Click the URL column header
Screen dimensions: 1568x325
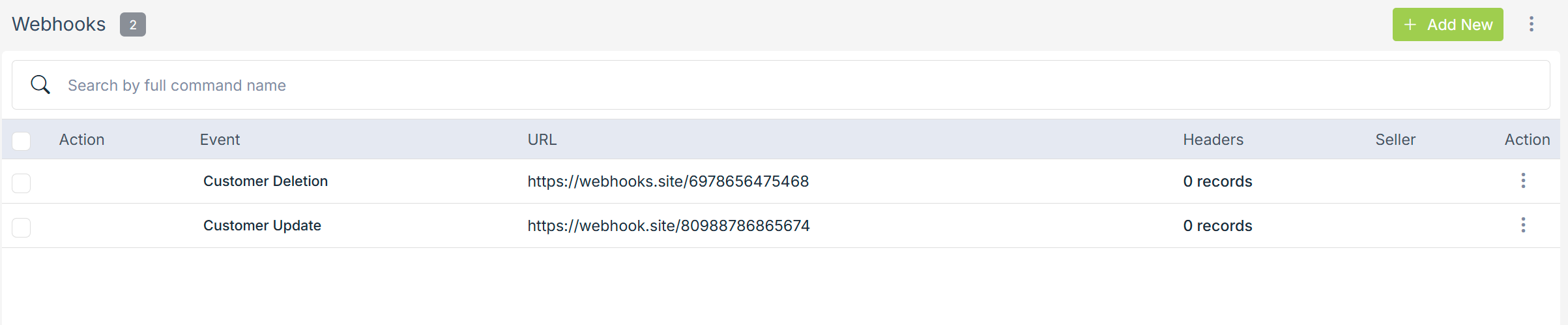click(x=542, y=140)
